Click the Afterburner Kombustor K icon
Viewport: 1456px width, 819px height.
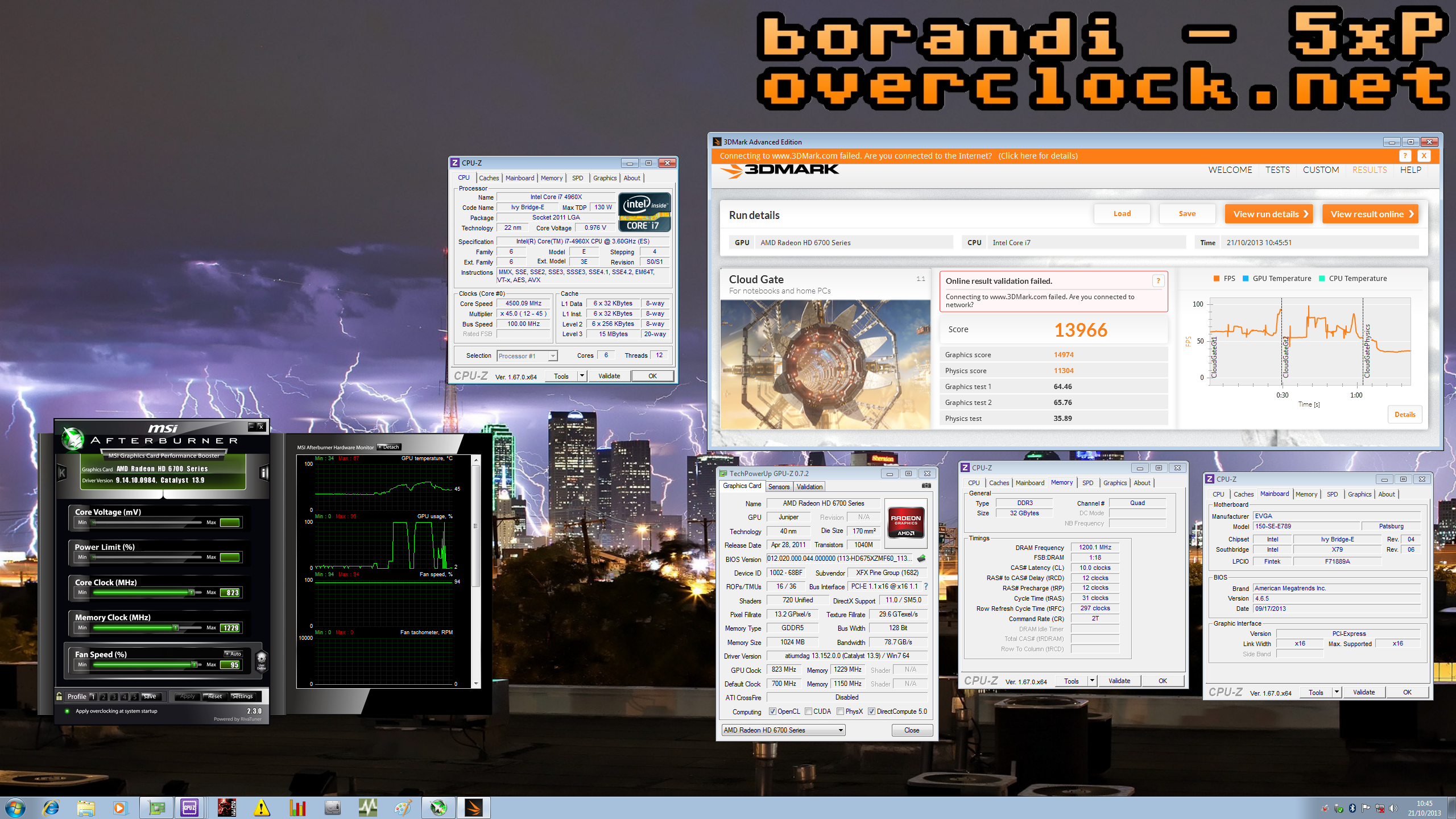click(x=62, y=473)
